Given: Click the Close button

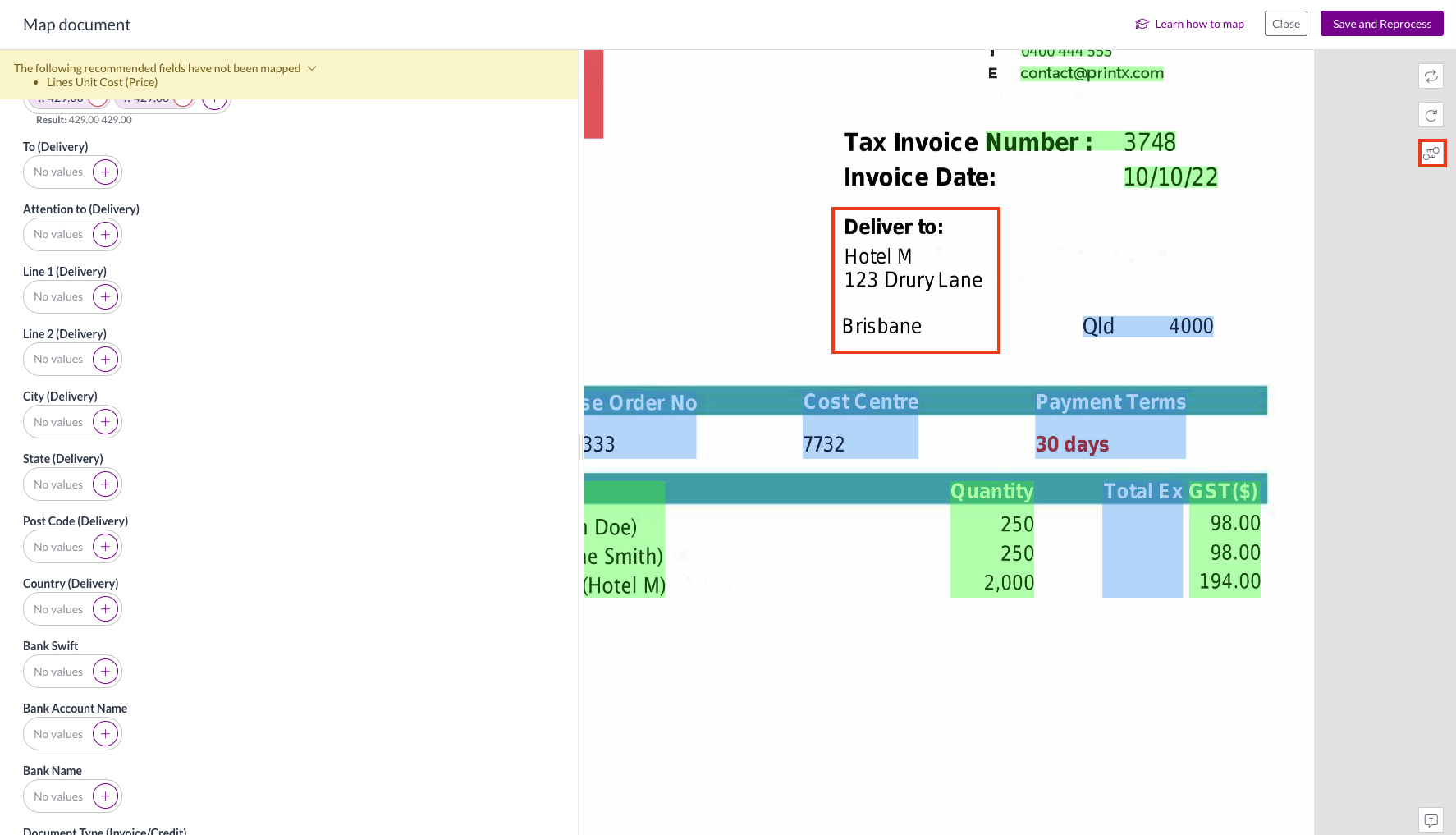Looking at the screenshot, I should (1286, 24).
